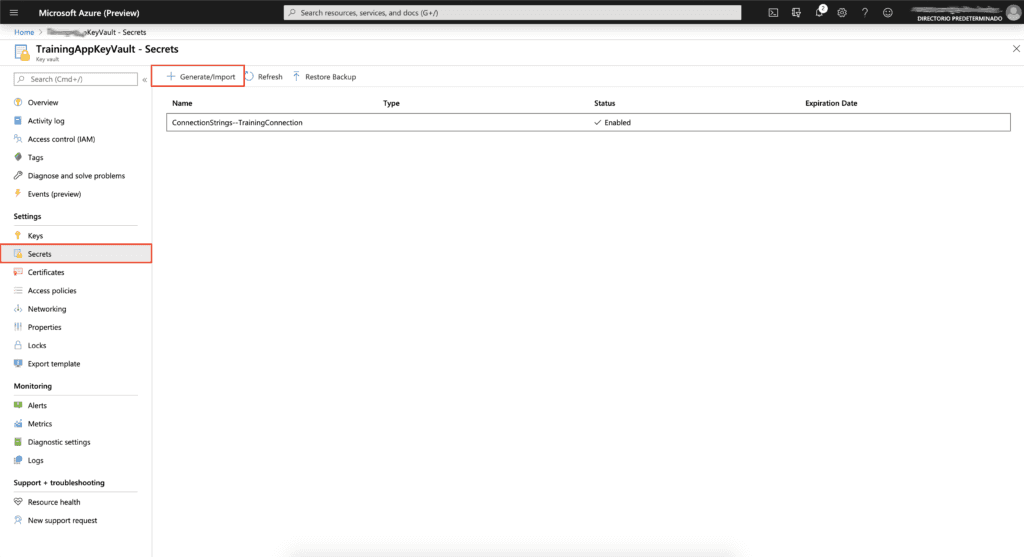Open Cloud Shell from the top bar
This screenshot has height=557, width=1024.
click(x=773, y=12)
